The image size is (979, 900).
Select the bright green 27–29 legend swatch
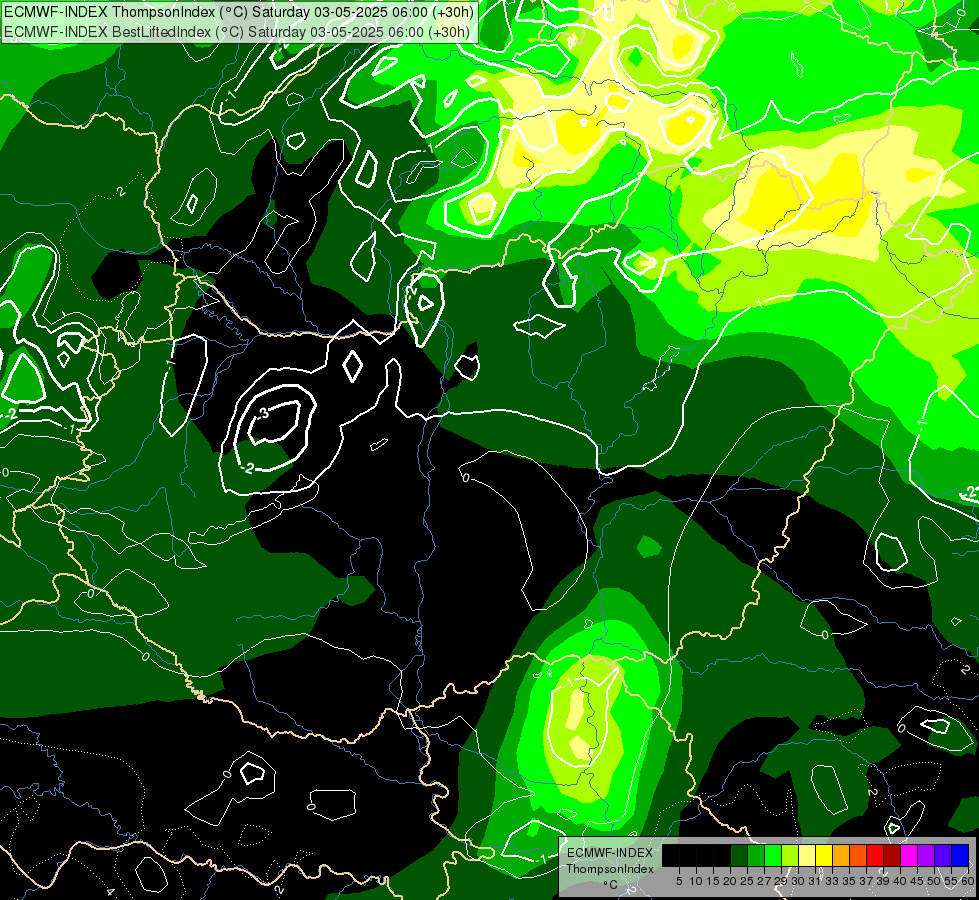click(x=773, y=855)
